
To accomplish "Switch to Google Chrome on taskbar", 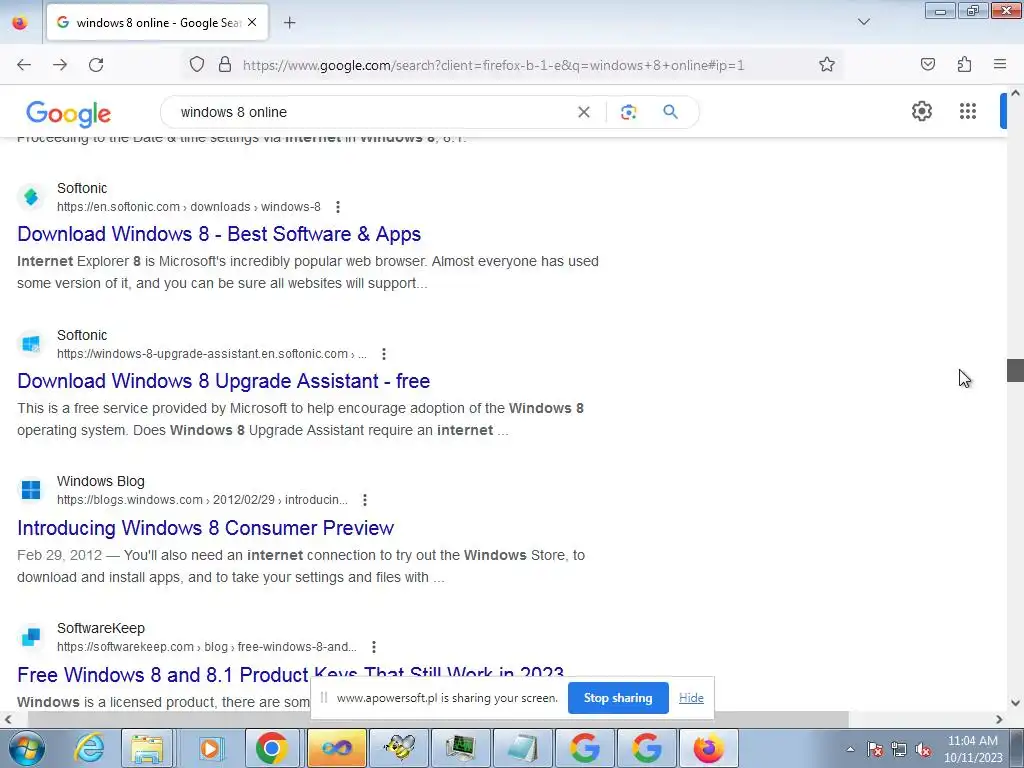I will pyautogui.click(x=272, y=748).
